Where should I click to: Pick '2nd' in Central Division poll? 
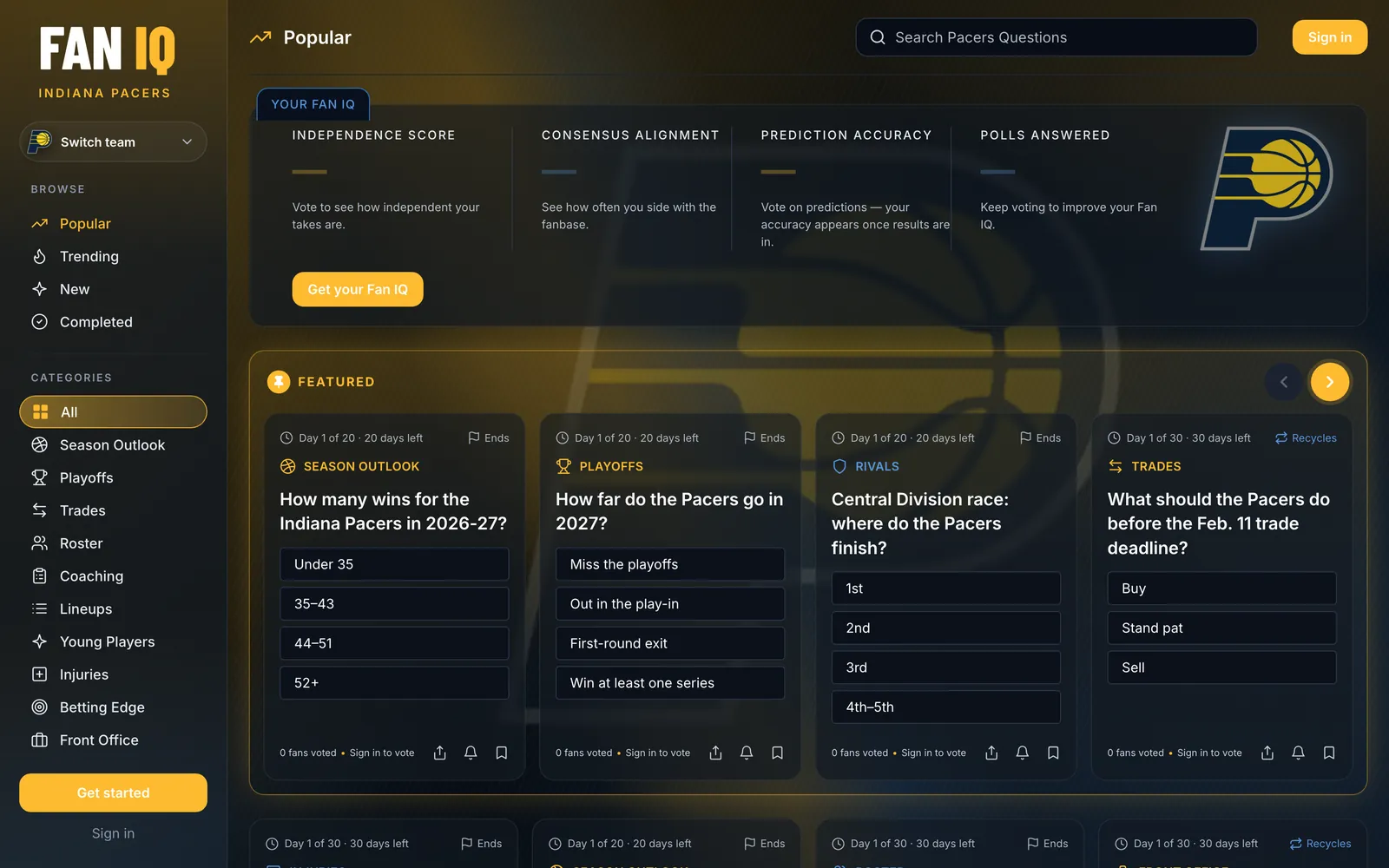point(946,628)
